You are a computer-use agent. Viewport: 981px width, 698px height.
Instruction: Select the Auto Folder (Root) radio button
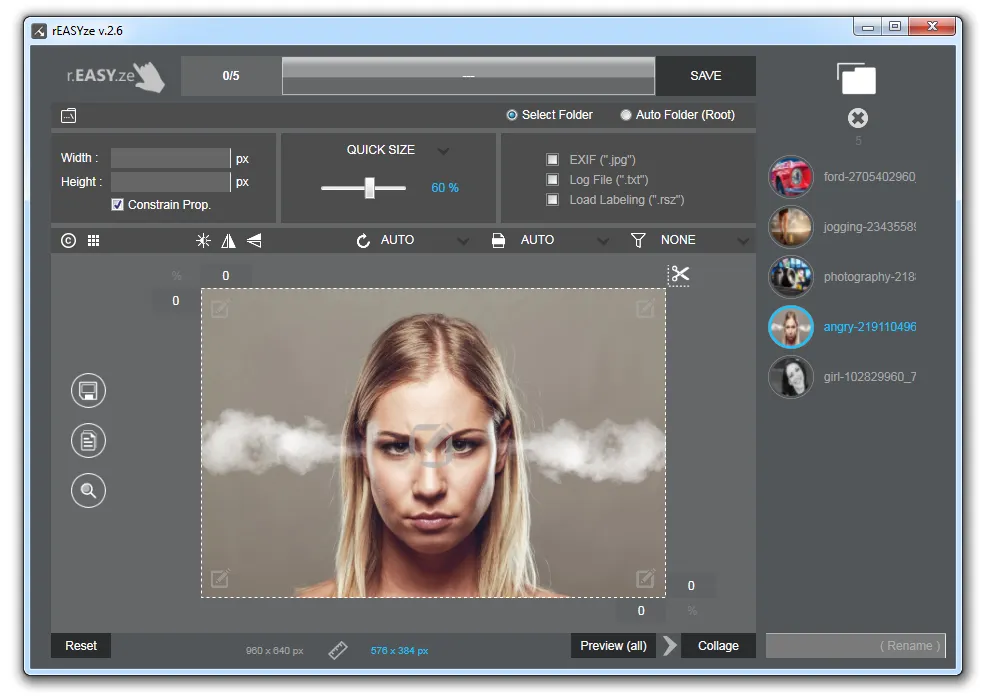click(626, 115)
